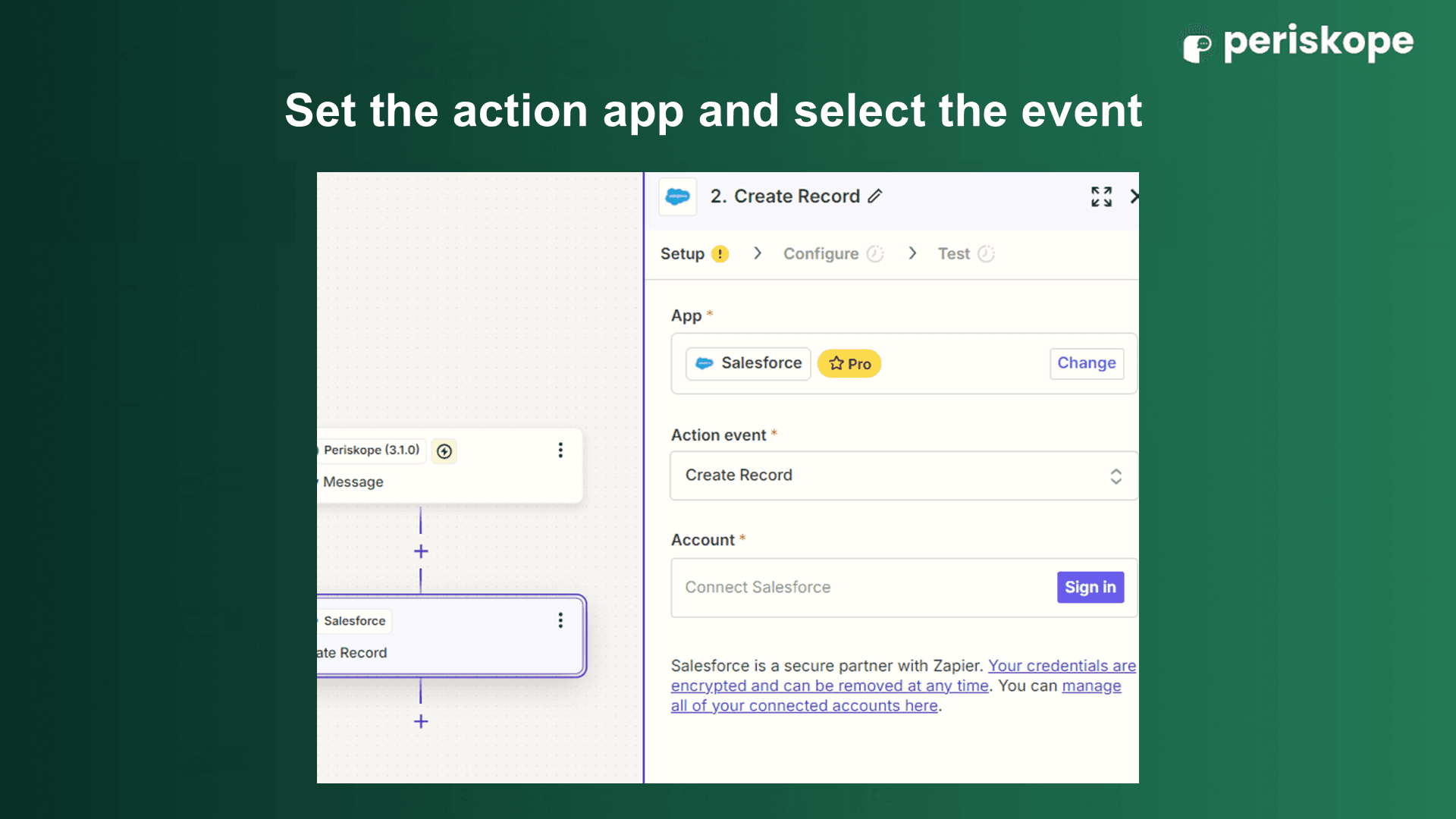Open the manage connected accounts link
Screen dimensions: 1456x819
point(805,706)
